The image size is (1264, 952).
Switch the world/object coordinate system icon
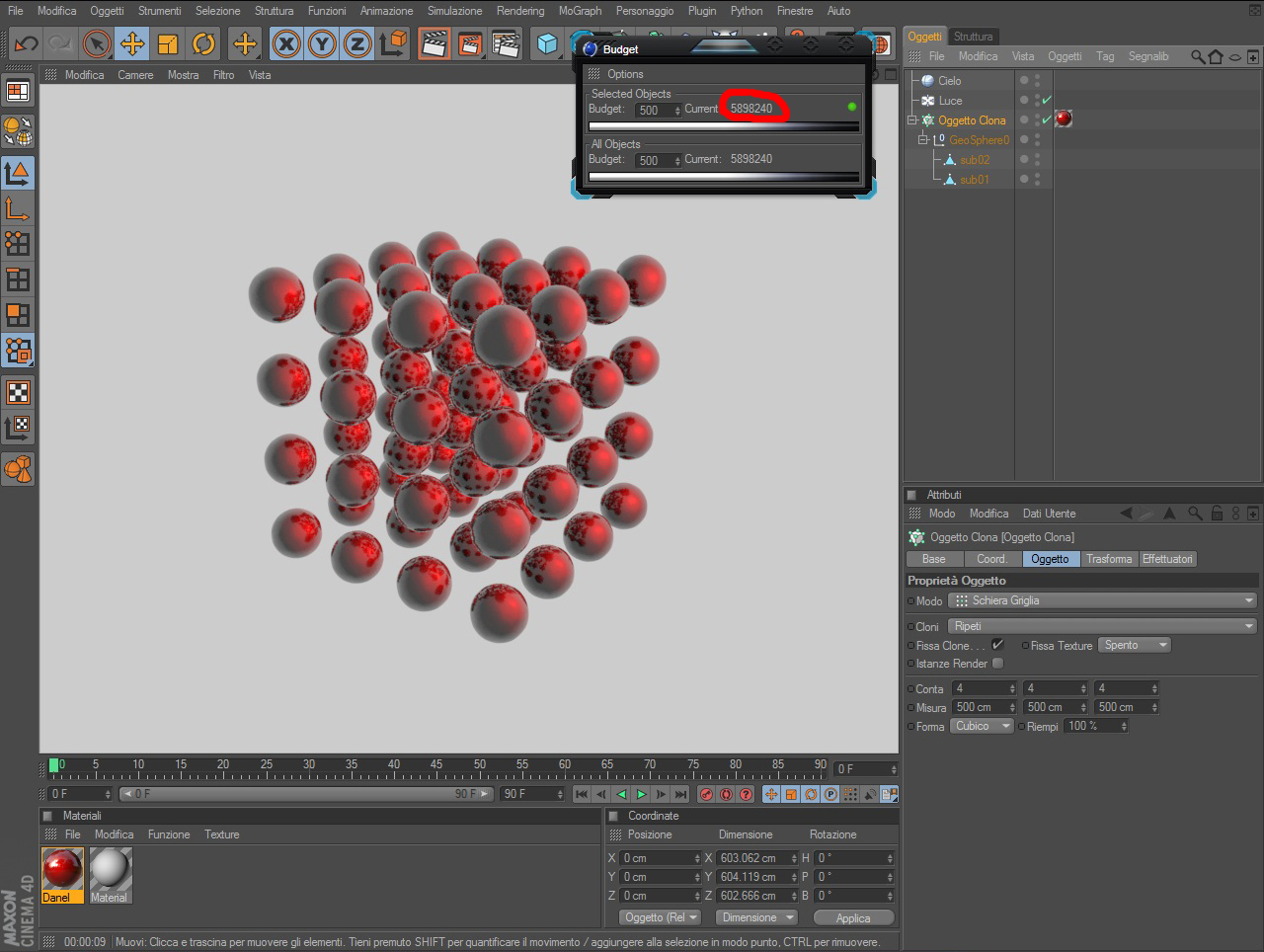coord(393,44)
